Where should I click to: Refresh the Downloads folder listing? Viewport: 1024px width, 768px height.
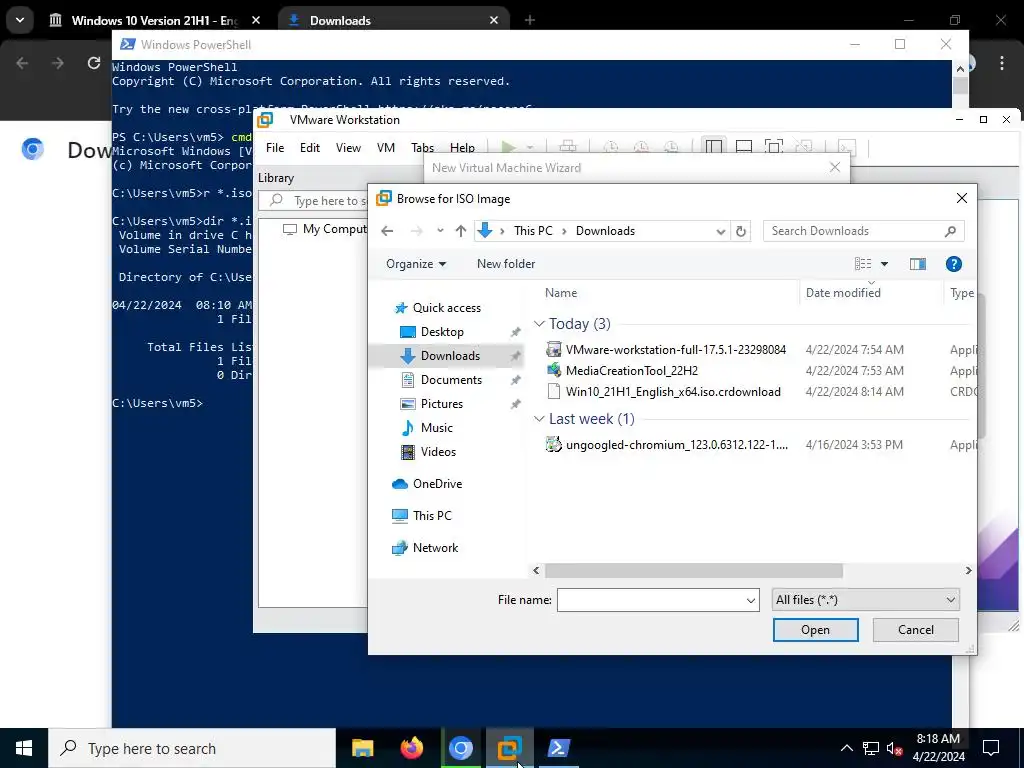(741, 231)
